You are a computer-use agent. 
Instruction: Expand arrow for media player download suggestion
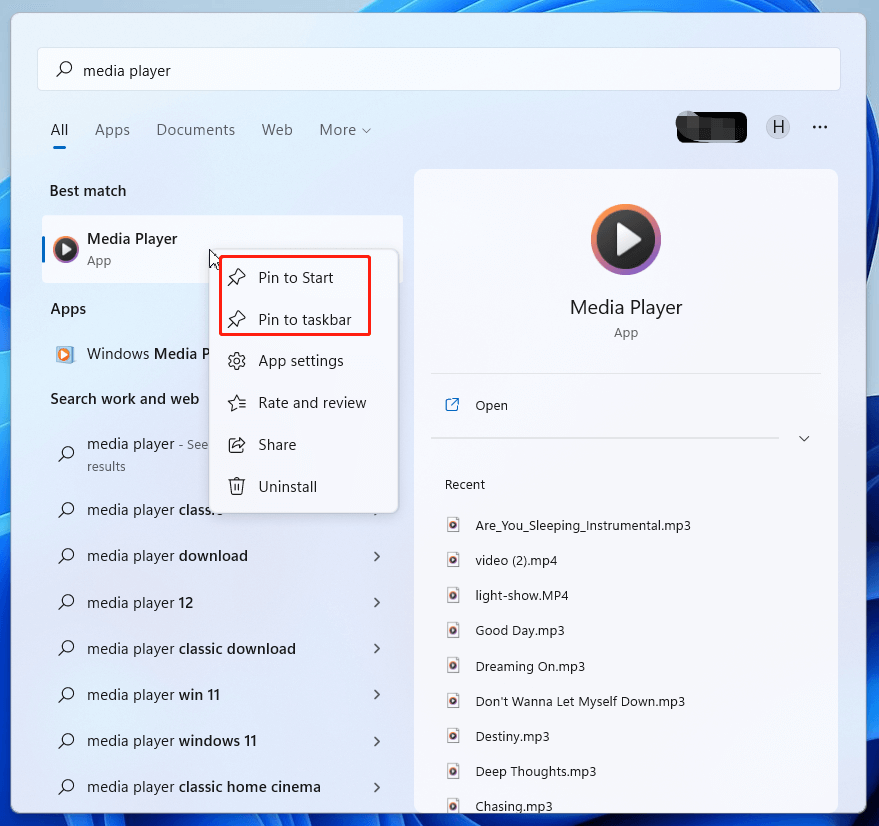[x=377, y=556]
